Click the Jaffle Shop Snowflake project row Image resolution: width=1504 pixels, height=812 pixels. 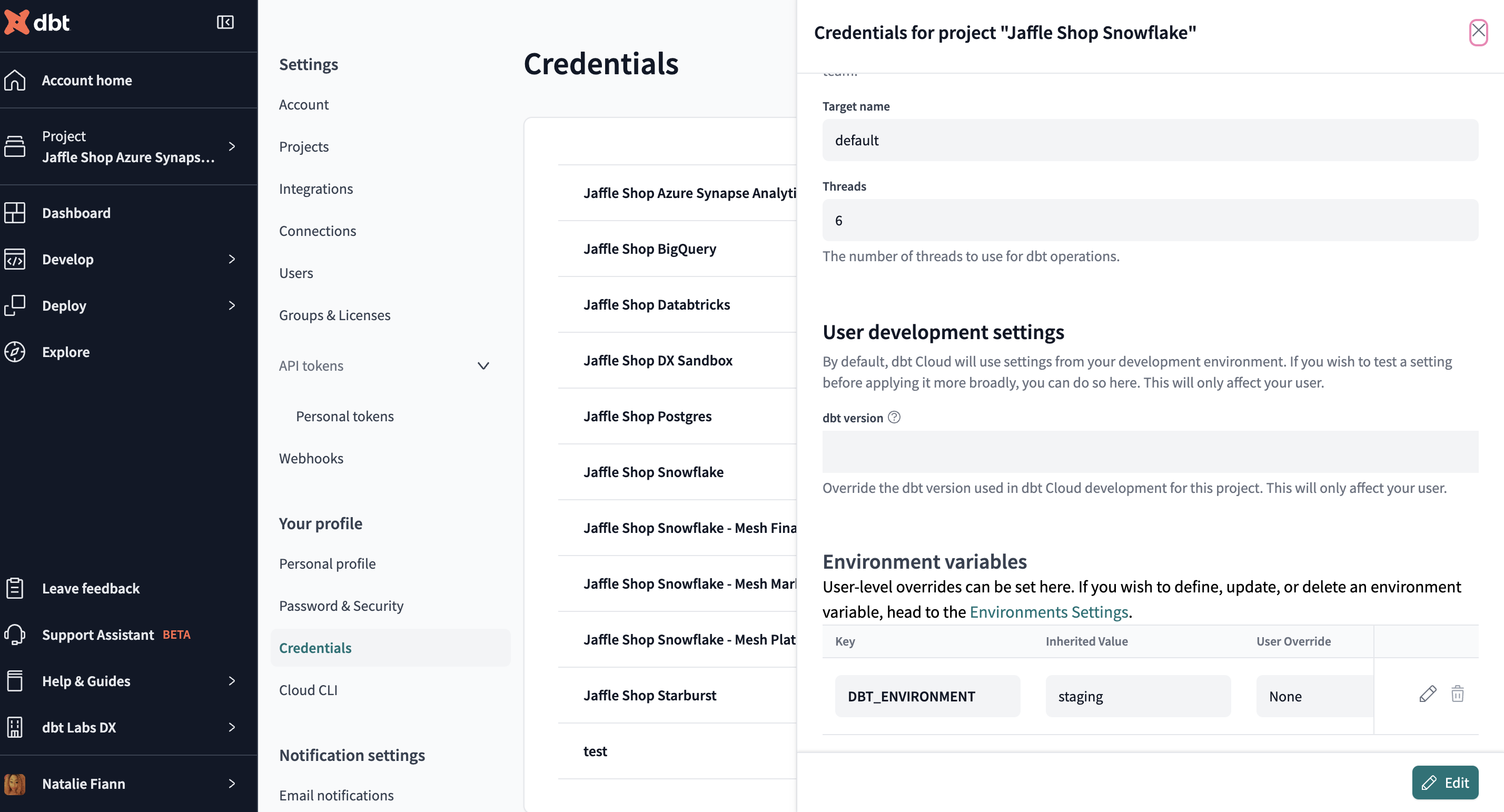(x=653, y=471)
